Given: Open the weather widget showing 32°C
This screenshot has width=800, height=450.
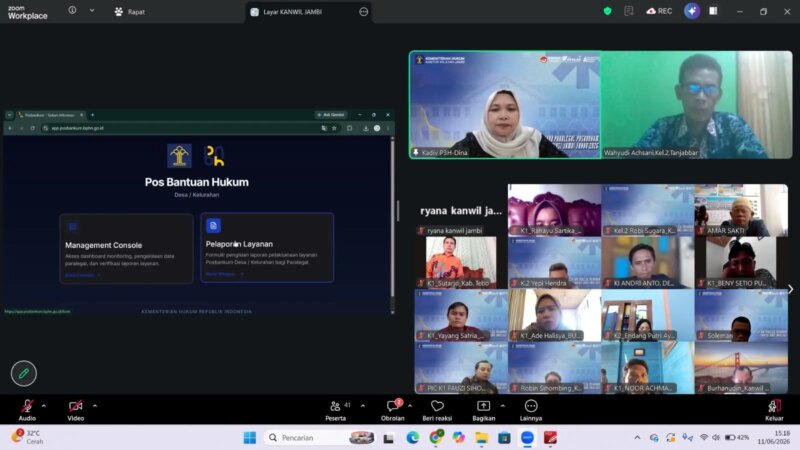Looking at the screenshot, I should point(29,437).
